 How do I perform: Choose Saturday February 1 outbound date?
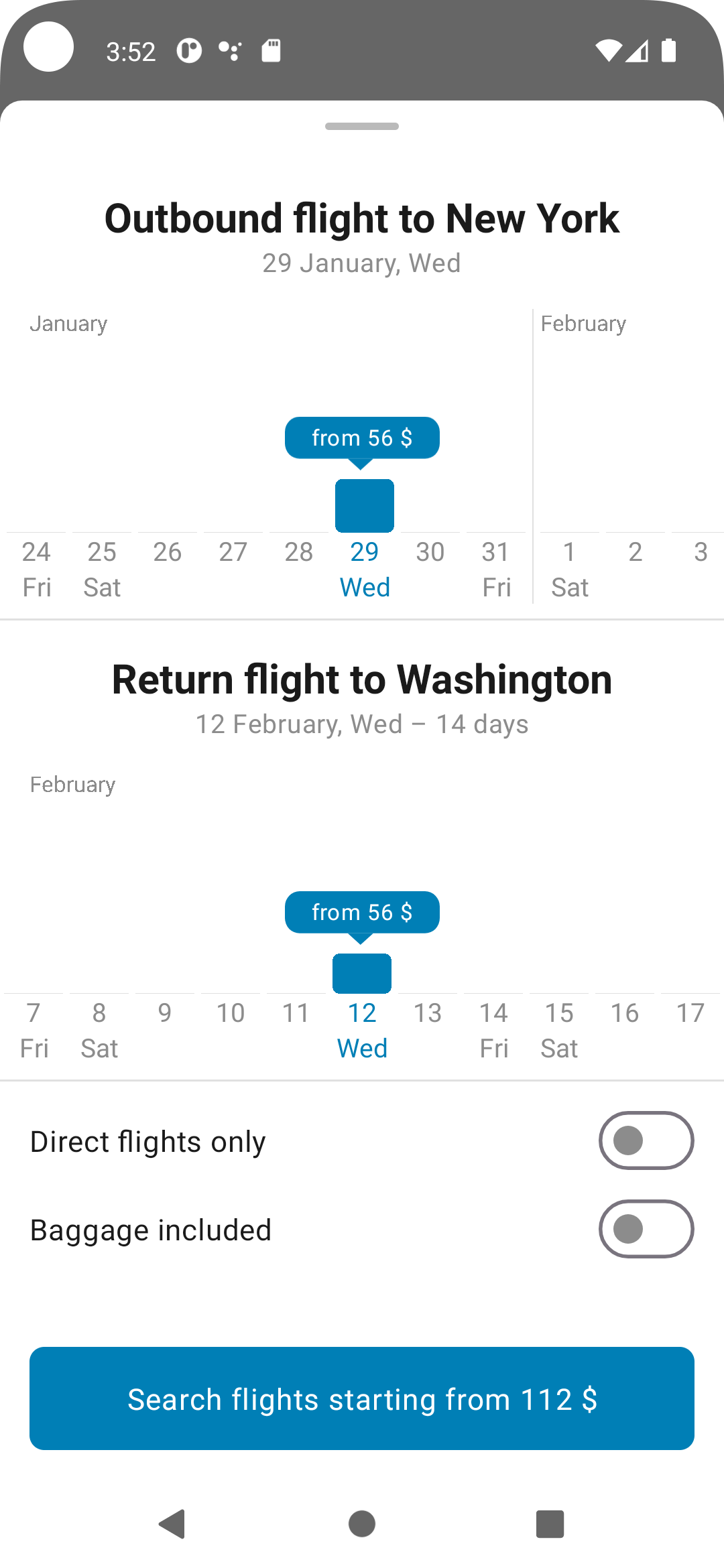point(569,568)
